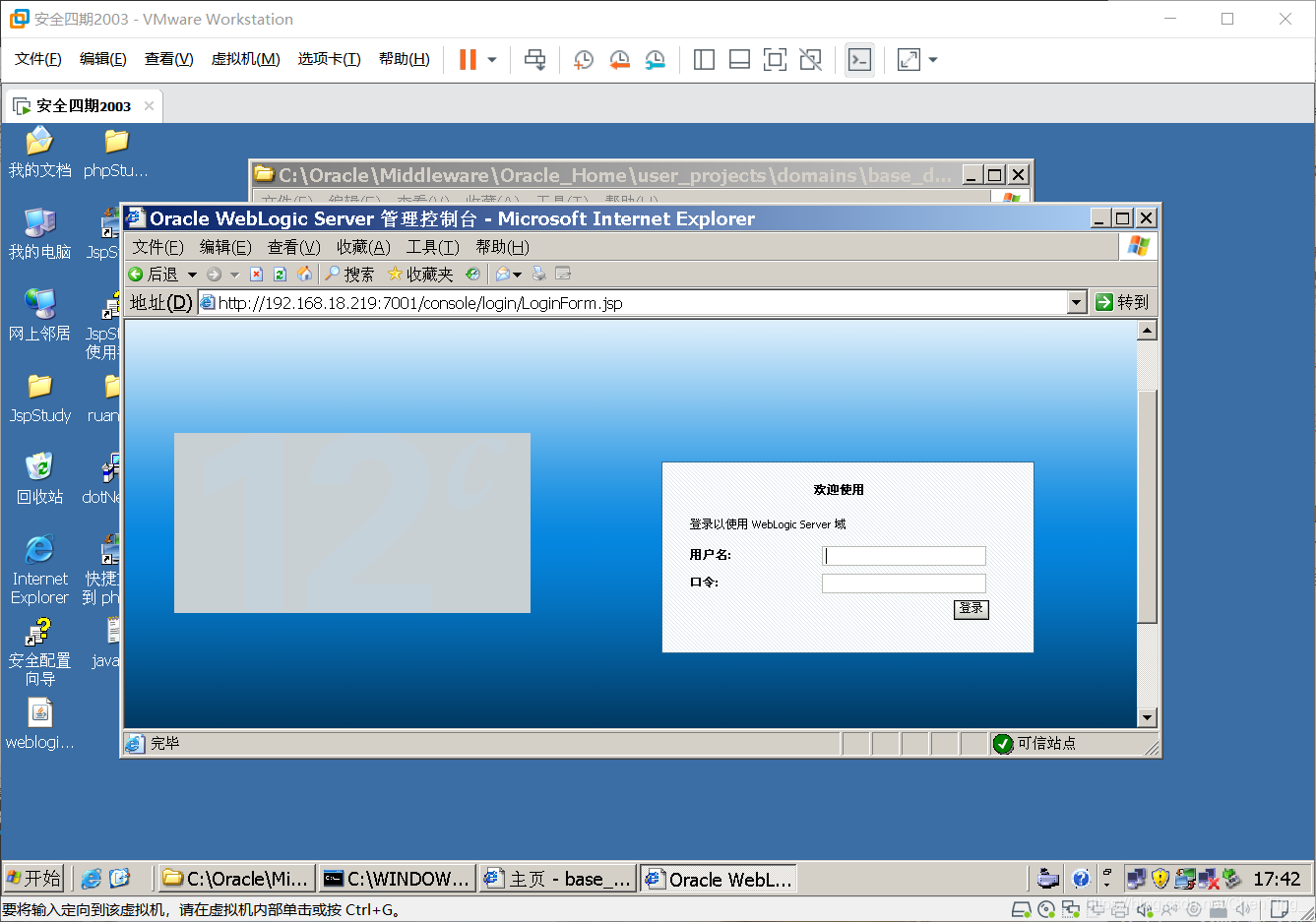The width and height of the screenshot is (1316, 922).
Task: Click the IE address bar URL field
Action: [x=633, y=303]
